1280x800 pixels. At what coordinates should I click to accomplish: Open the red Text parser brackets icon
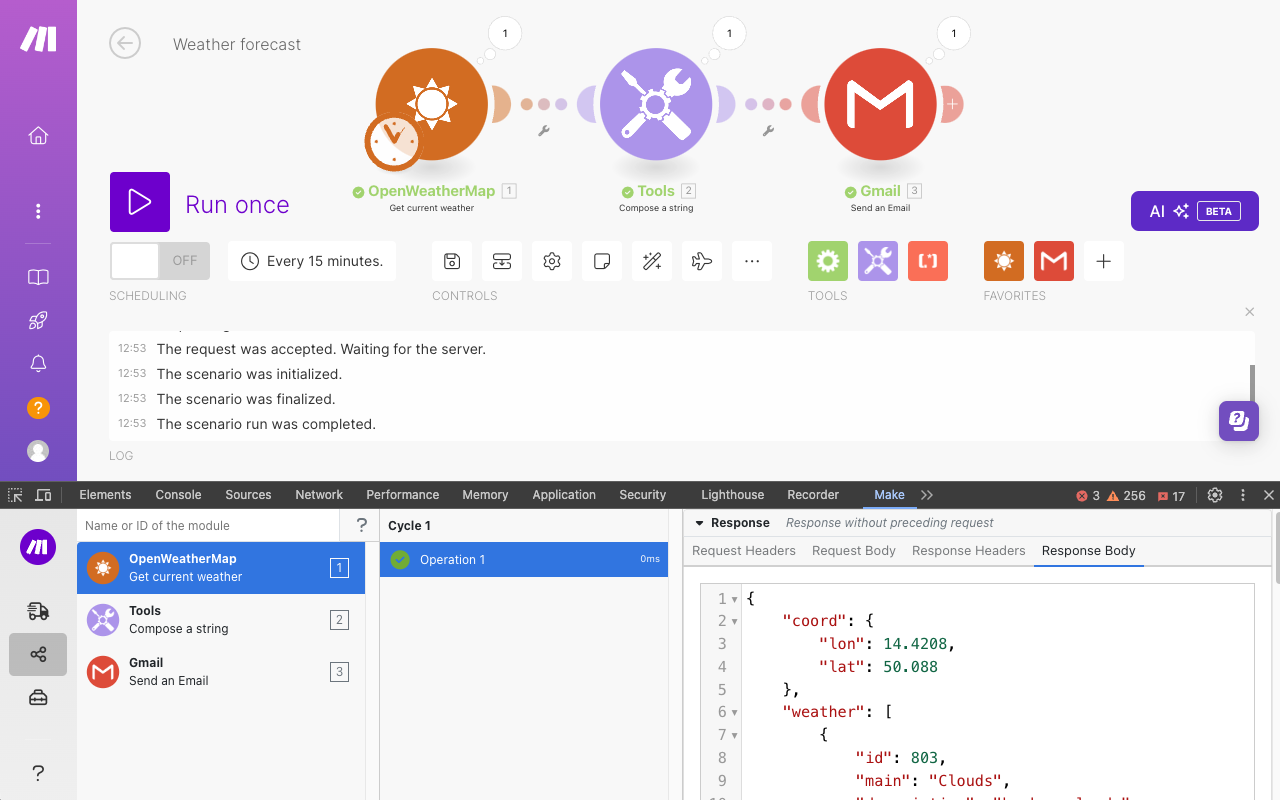click(928, 261)
